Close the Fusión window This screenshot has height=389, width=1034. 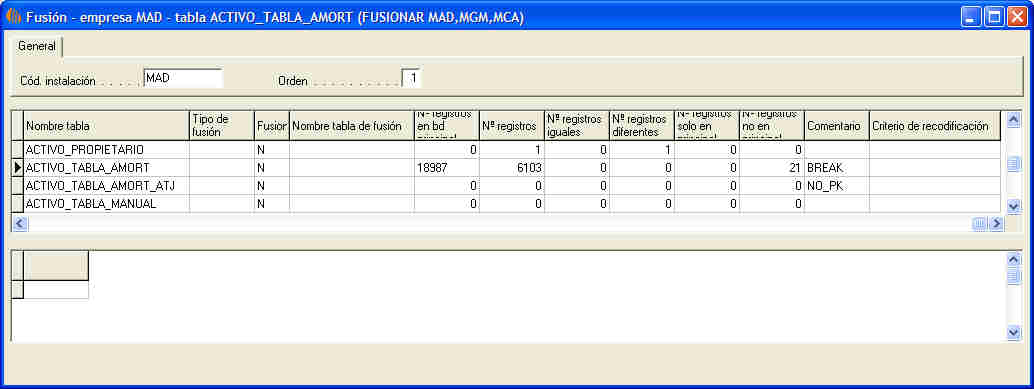[x=1017, y=16]
